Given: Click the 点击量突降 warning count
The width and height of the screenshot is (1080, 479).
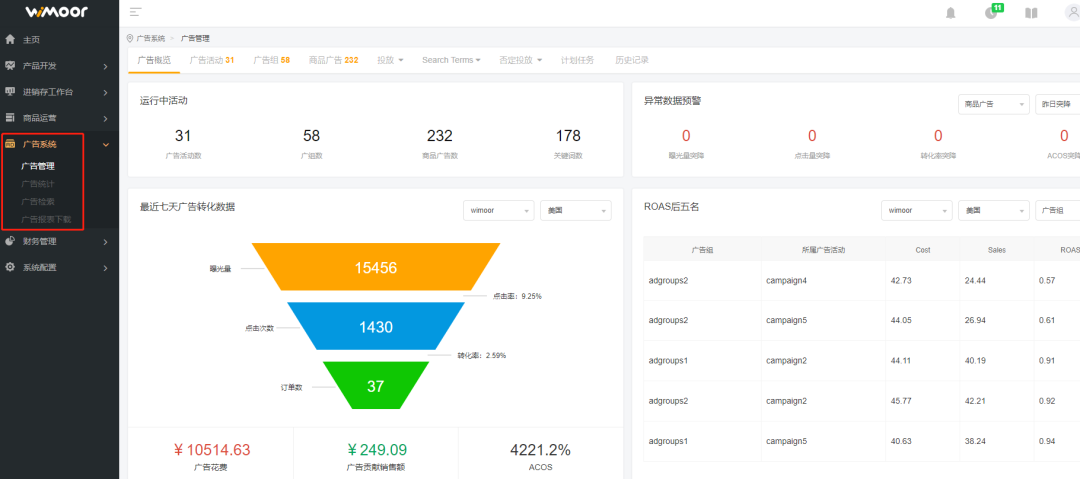Looking at the screenshot, I should tap(812, 136).
